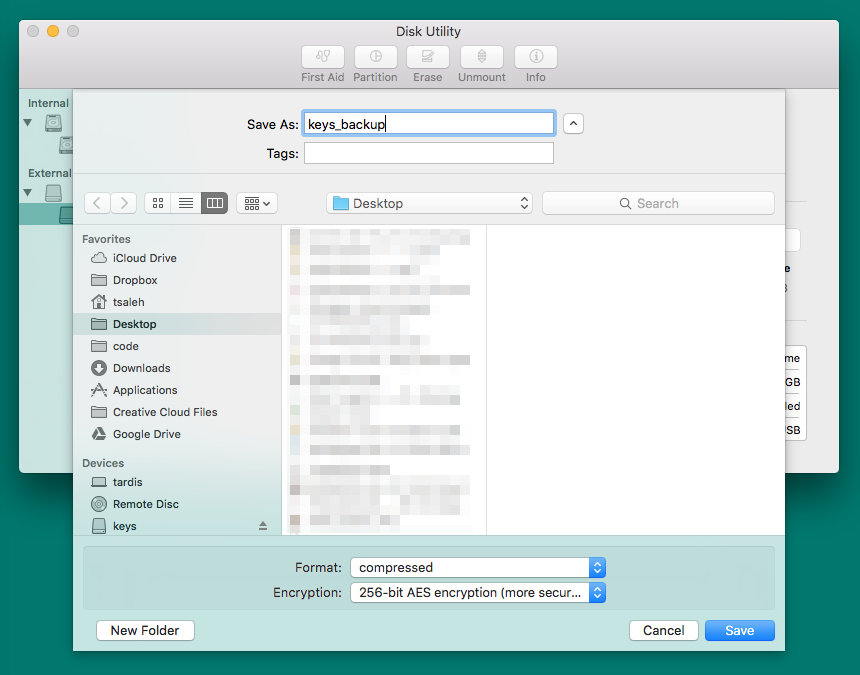Open the Desktop location popup

point(429,203)
